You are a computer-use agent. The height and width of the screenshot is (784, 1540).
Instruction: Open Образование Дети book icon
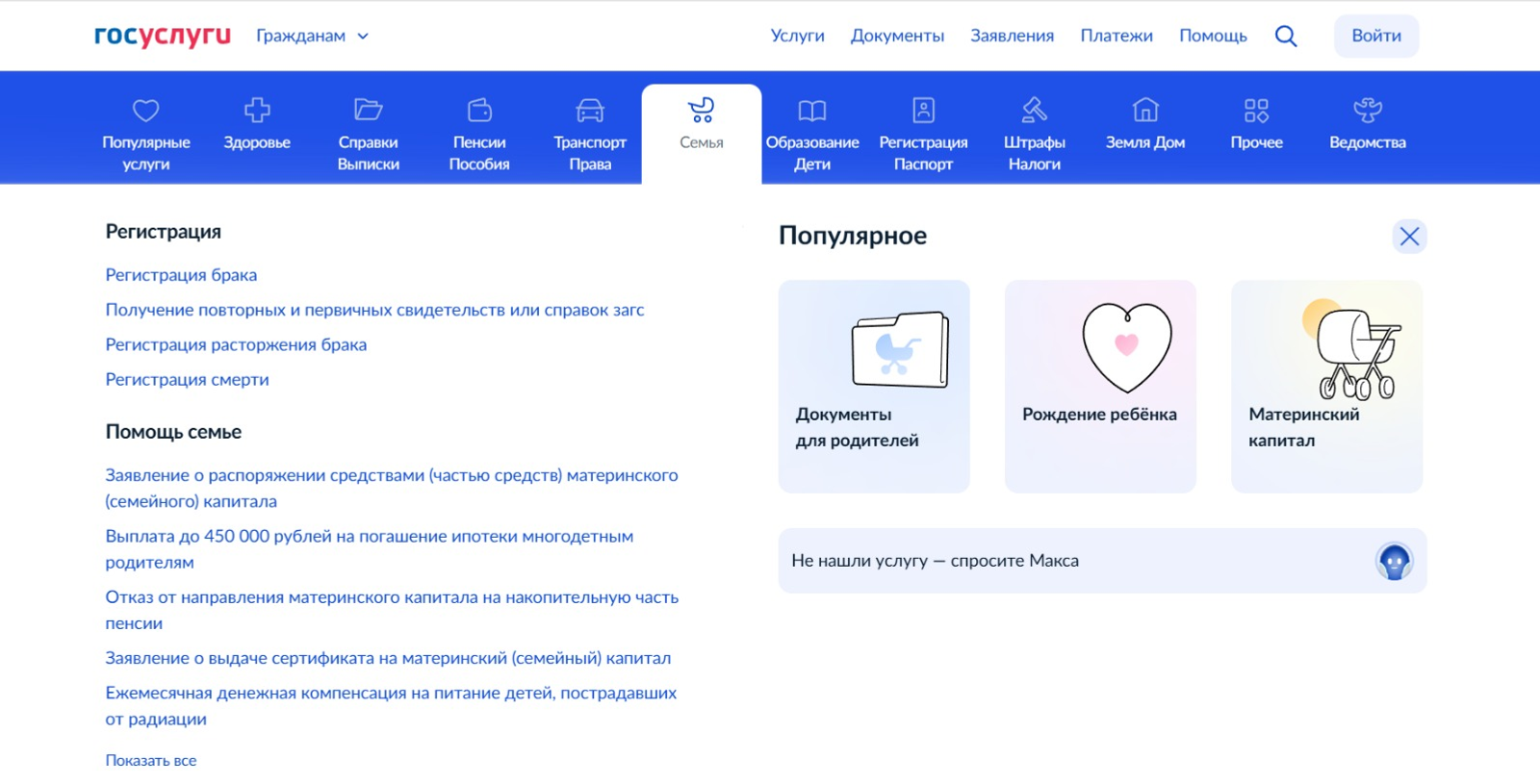[x=812, y=111]
